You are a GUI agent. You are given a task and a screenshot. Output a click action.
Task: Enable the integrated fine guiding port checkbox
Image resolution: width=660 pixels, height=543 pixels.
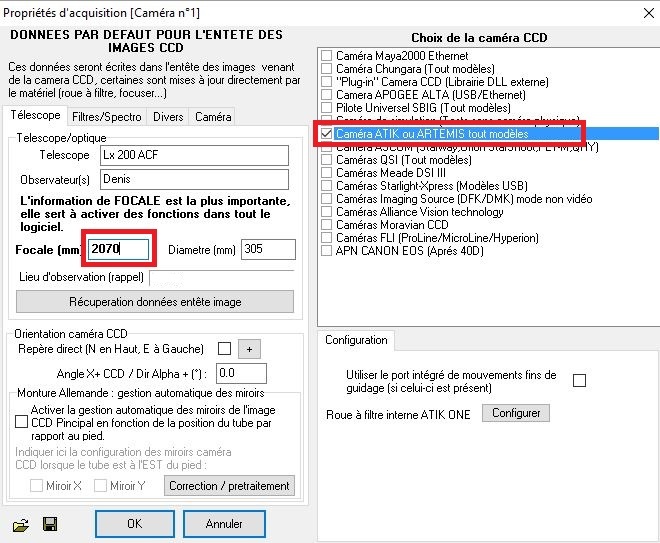579,380
